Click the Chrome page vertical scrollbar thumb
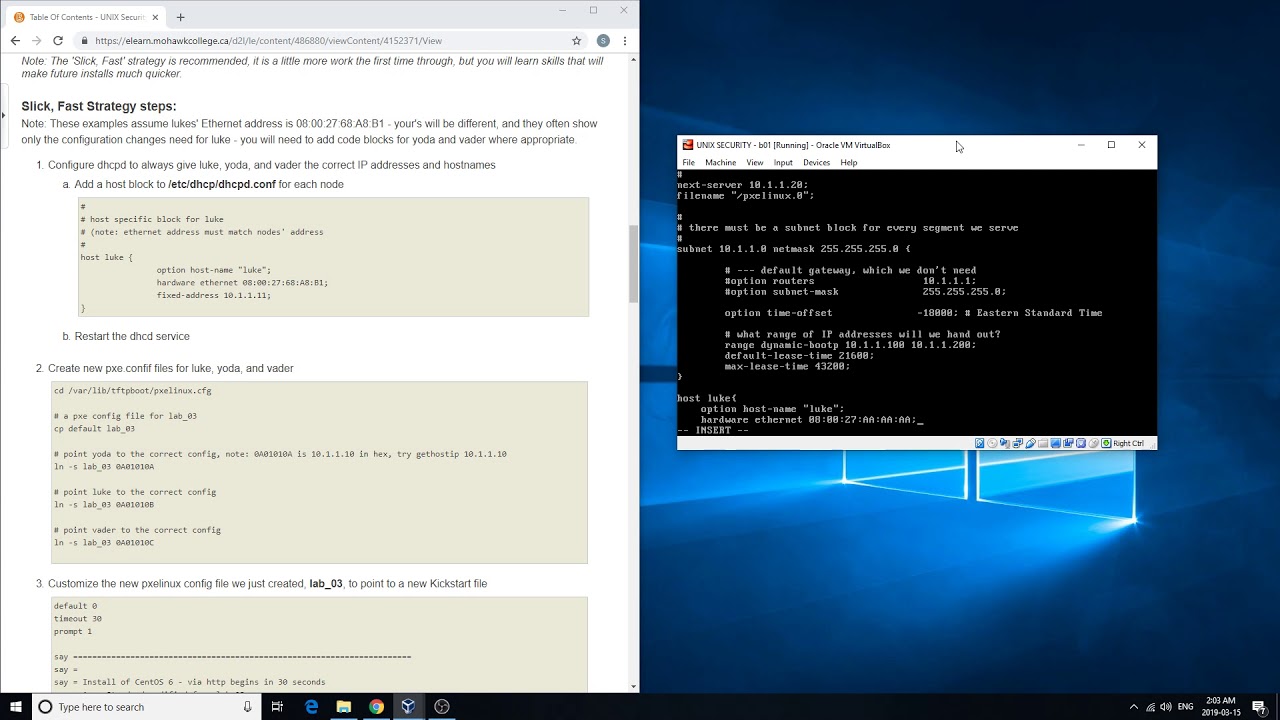1280x720 pixels. [x=633, y=264]
